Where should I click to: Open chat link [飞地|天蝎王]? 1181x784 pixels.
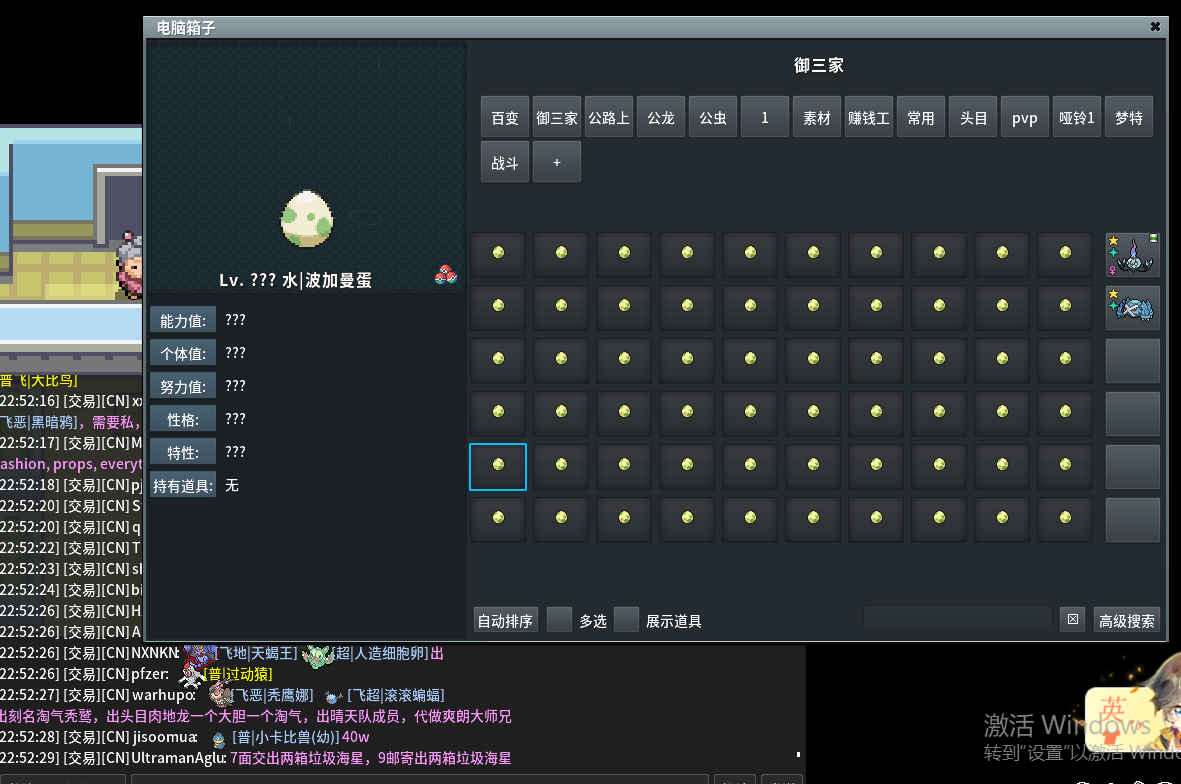[x=257, y=653]
